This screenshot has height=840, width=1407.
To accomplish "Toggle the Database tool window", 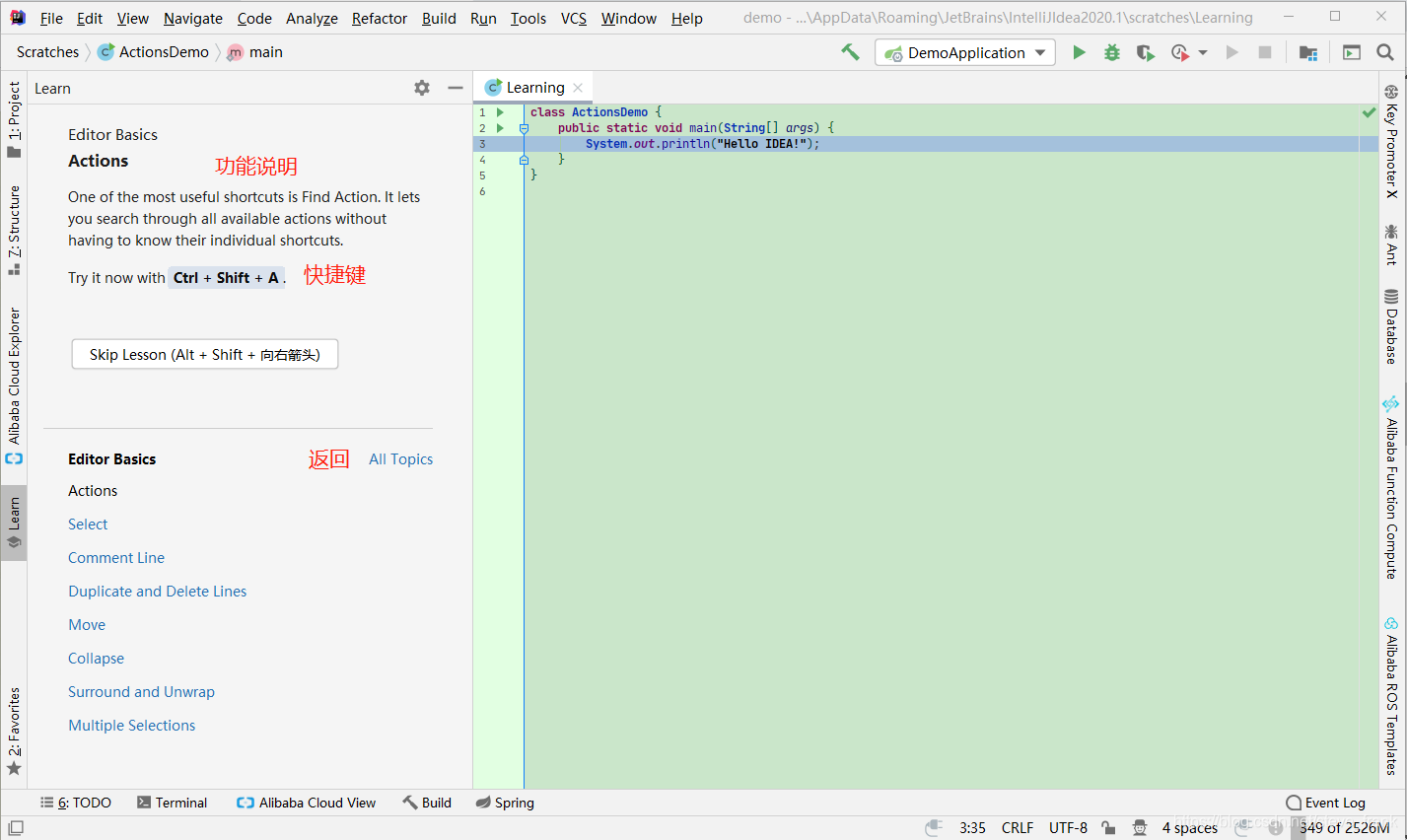I will click(1391, 326).
